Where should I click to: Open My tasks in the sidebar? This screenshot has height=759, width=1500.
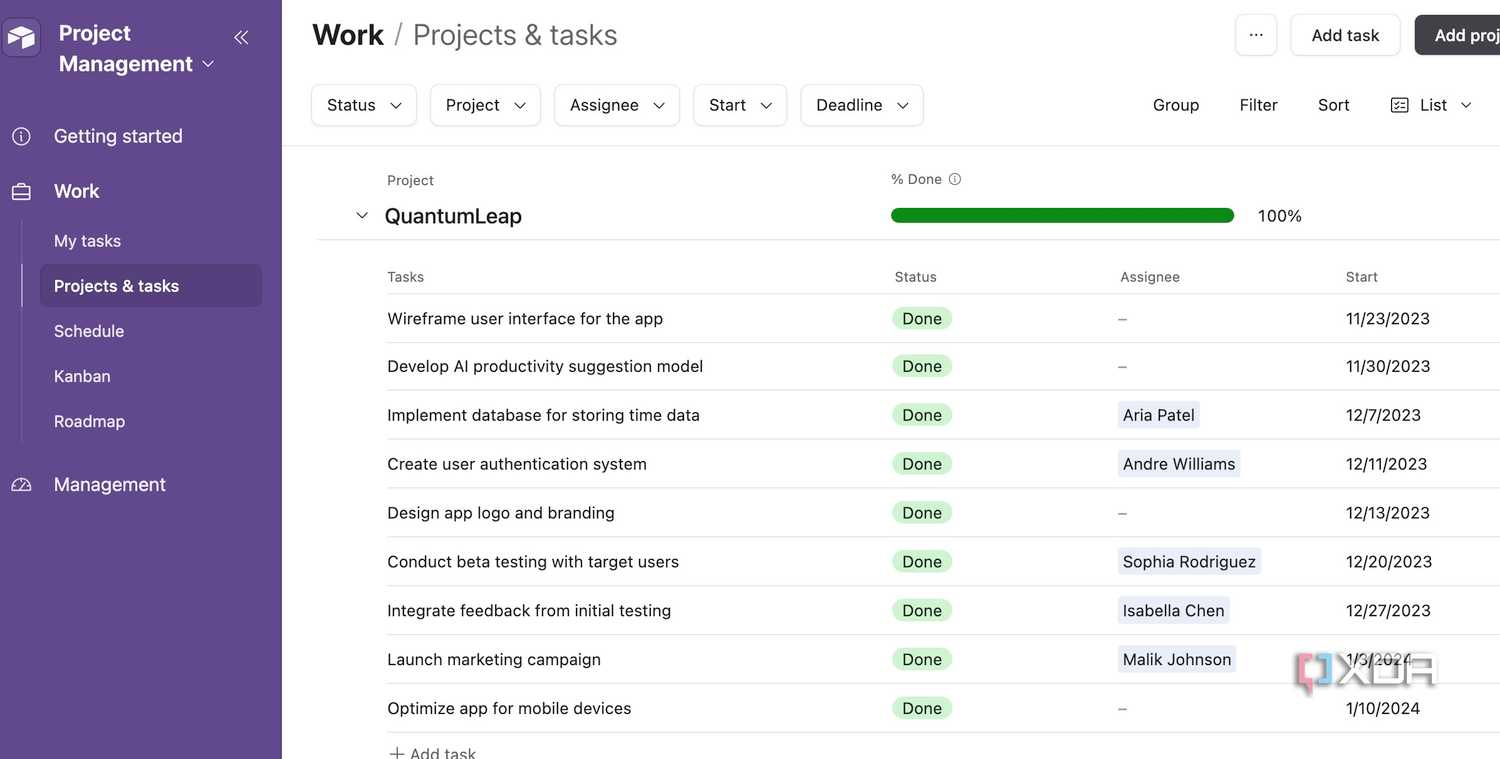(x=87, y=241)
